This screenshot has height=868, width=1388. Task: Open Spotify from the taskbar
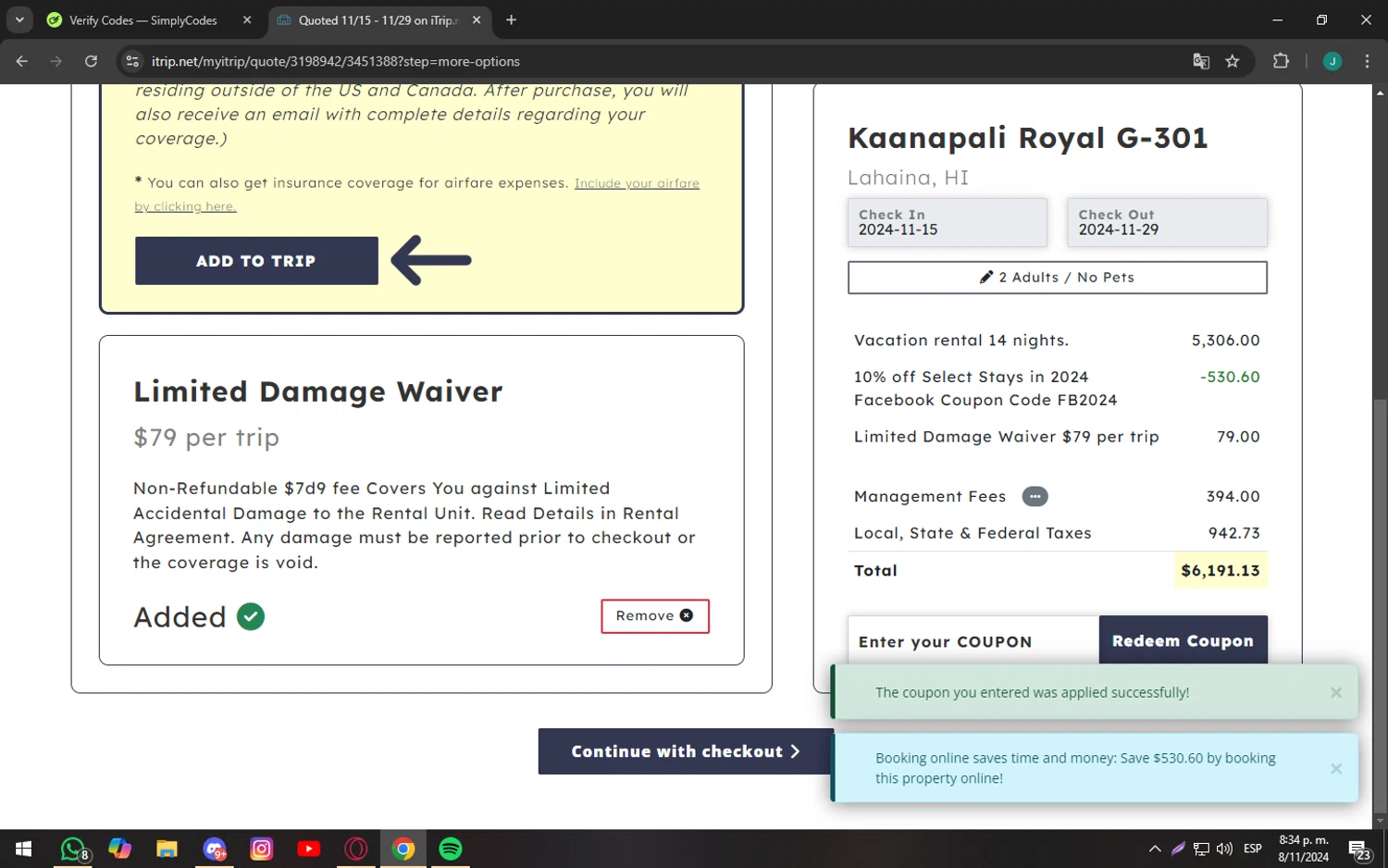[451, 849]
